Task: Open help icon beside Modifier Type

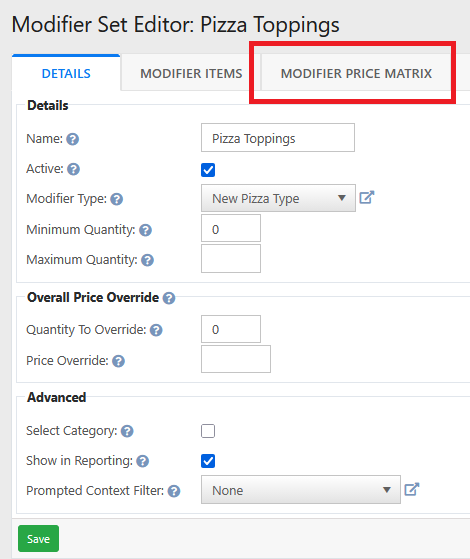Action: tap(117, 199)
